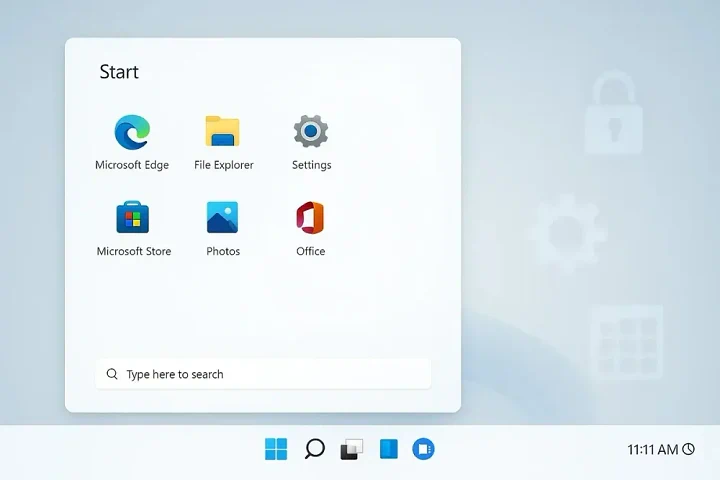This screenshot has height=480, width=720.
Task: Open the Office app
Action: click(x=310, y=217)
